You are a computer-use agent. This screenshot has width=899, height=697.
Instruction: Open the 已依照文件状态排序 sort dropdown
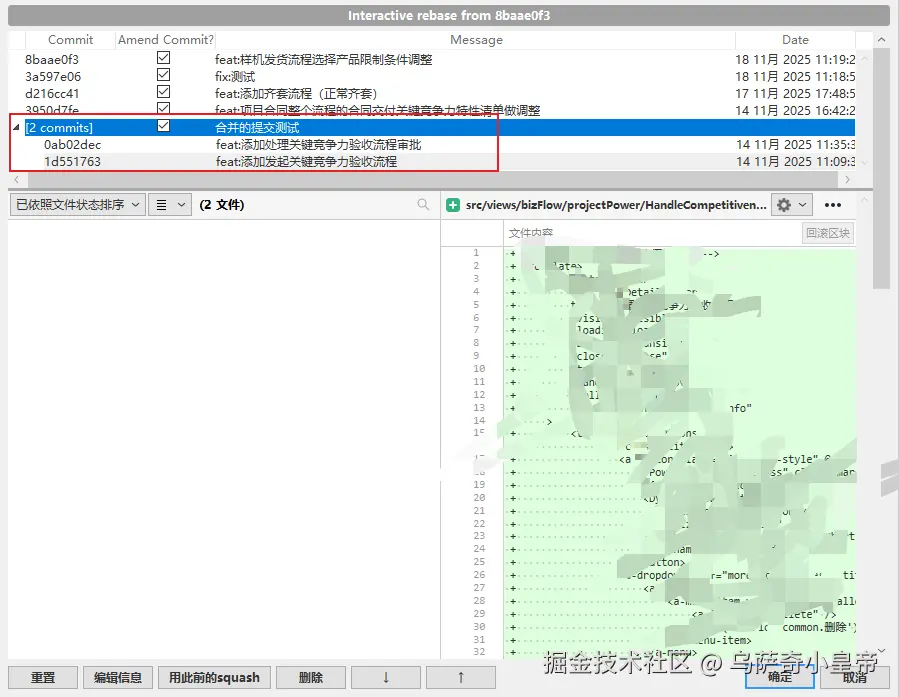[77, 205]
